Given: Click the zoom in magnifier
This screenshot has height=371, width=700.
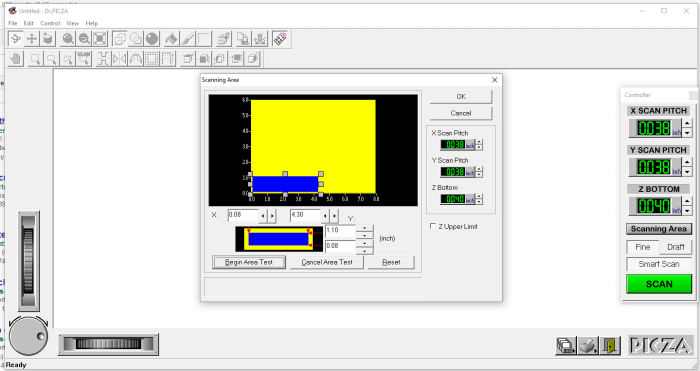Looking at the screenshot, I should click(68, 39).
